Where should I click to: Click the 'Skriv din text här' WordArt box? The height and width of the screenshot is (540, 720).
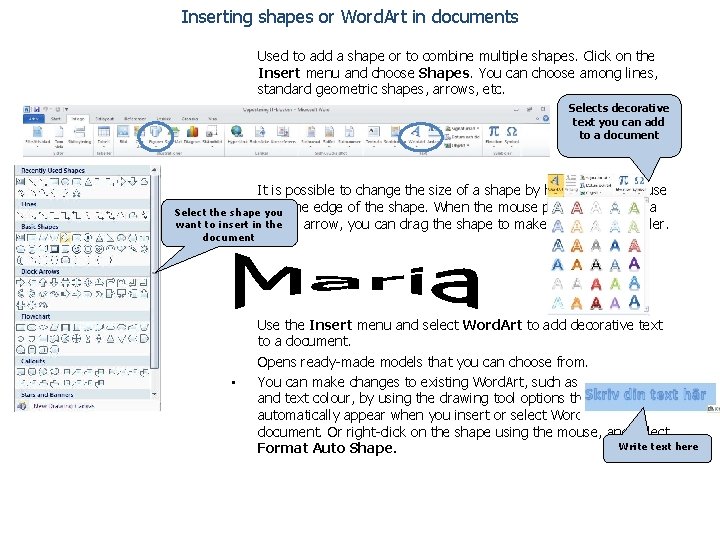tap(650, 396)
